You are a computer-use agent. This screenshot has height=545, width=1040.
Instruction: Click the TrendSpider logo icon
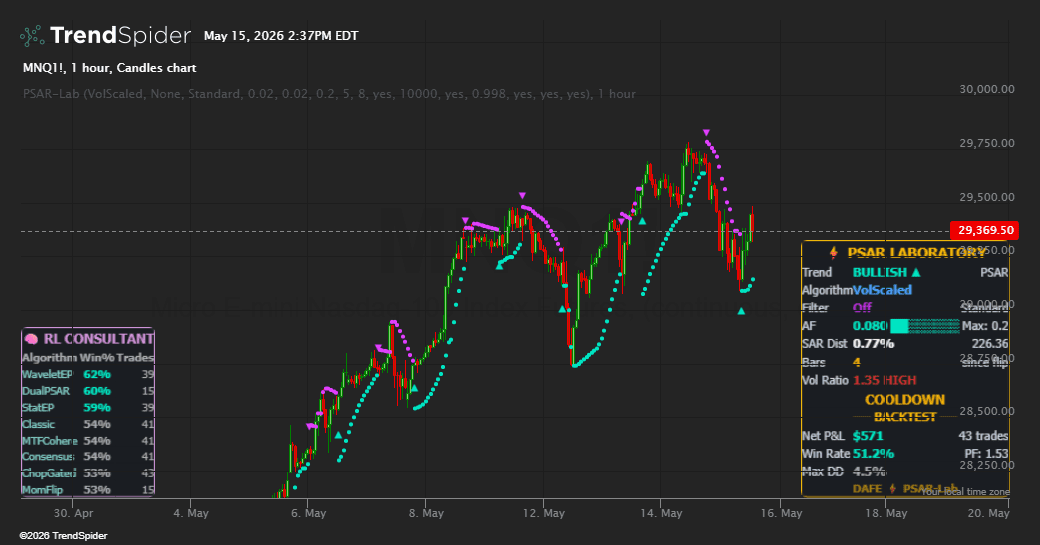tap(32, 36)
